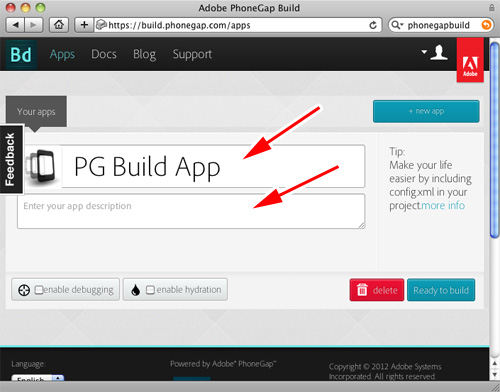The width and height of the screenshot is (500, 392).
Task: Tick the enable debugging checkbox
Action: point(39,290)
